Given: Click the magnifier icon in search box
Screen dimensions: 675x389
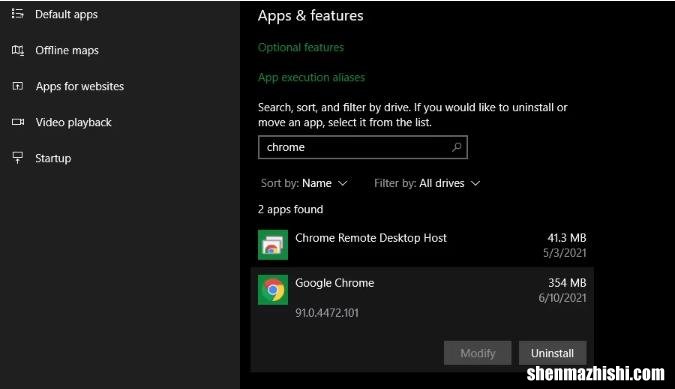Looking at the screenshot, I should click(x=456, y=147).
